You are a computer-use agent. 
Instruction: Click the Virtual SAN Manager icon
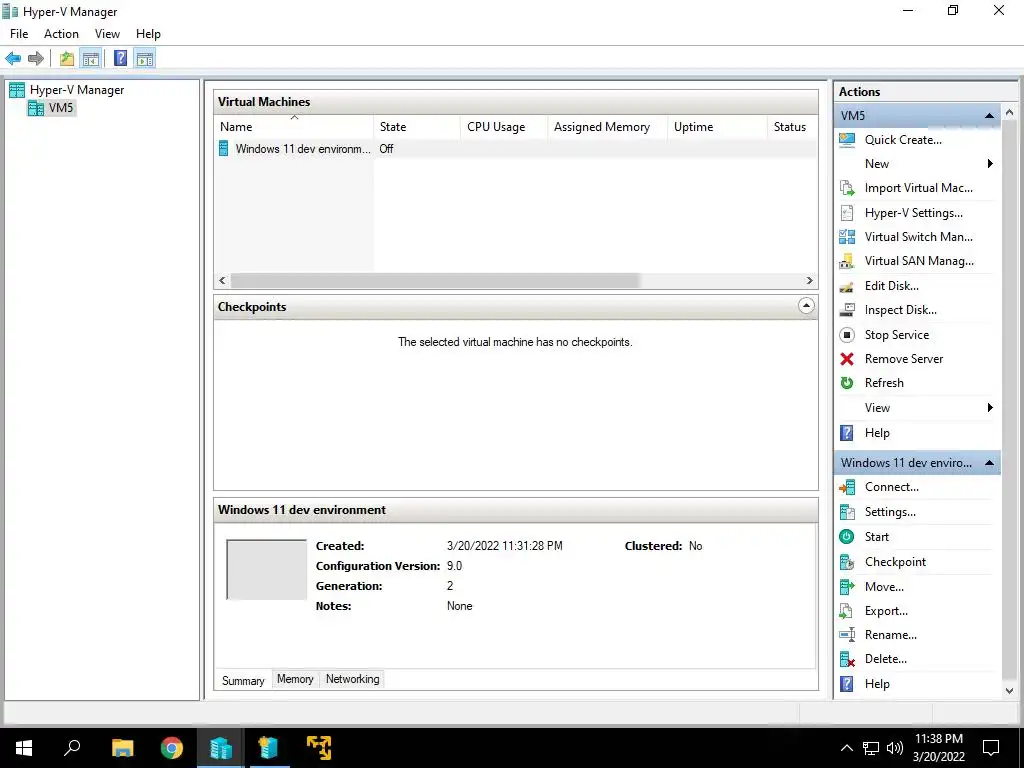click(x=847, y=261)
